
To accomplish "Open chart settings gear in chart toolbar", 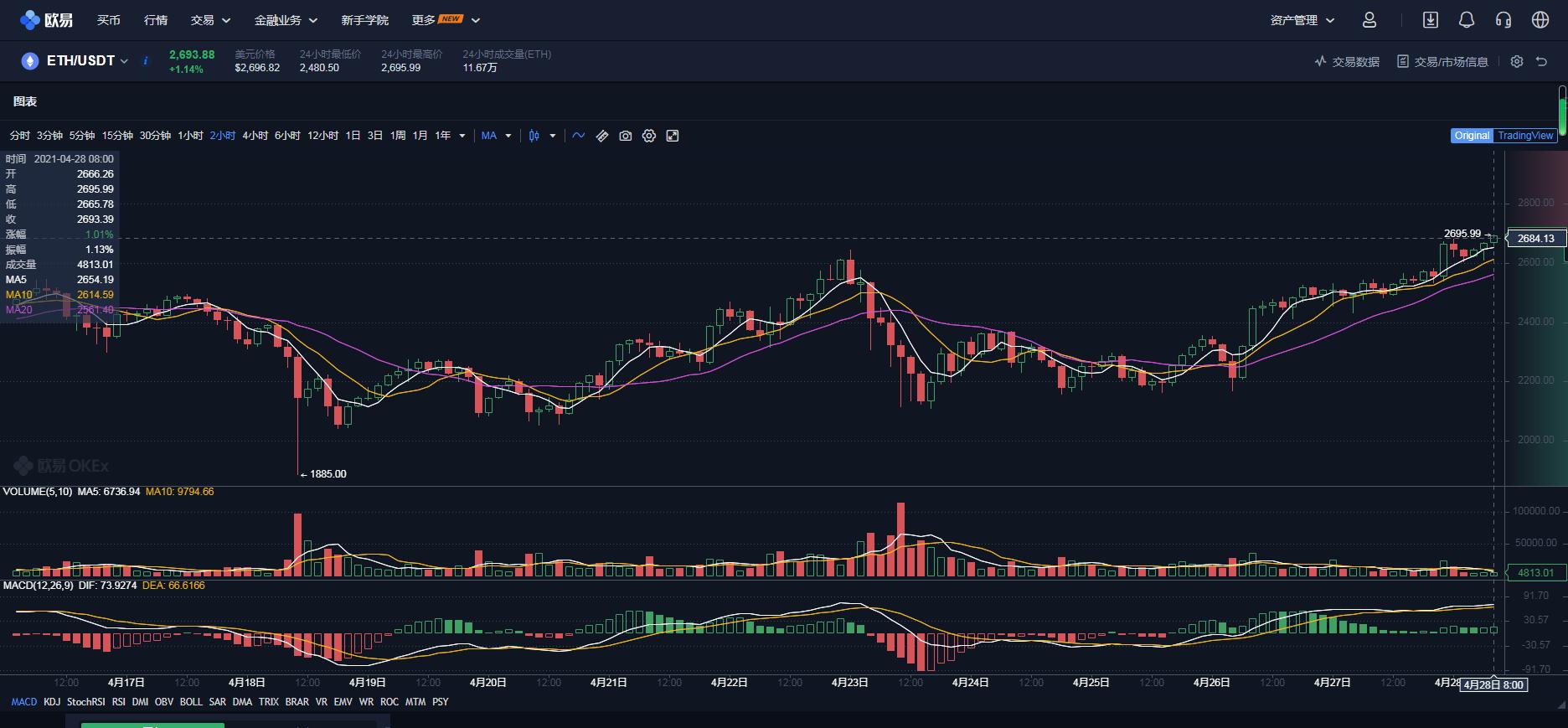I will 648,136.
